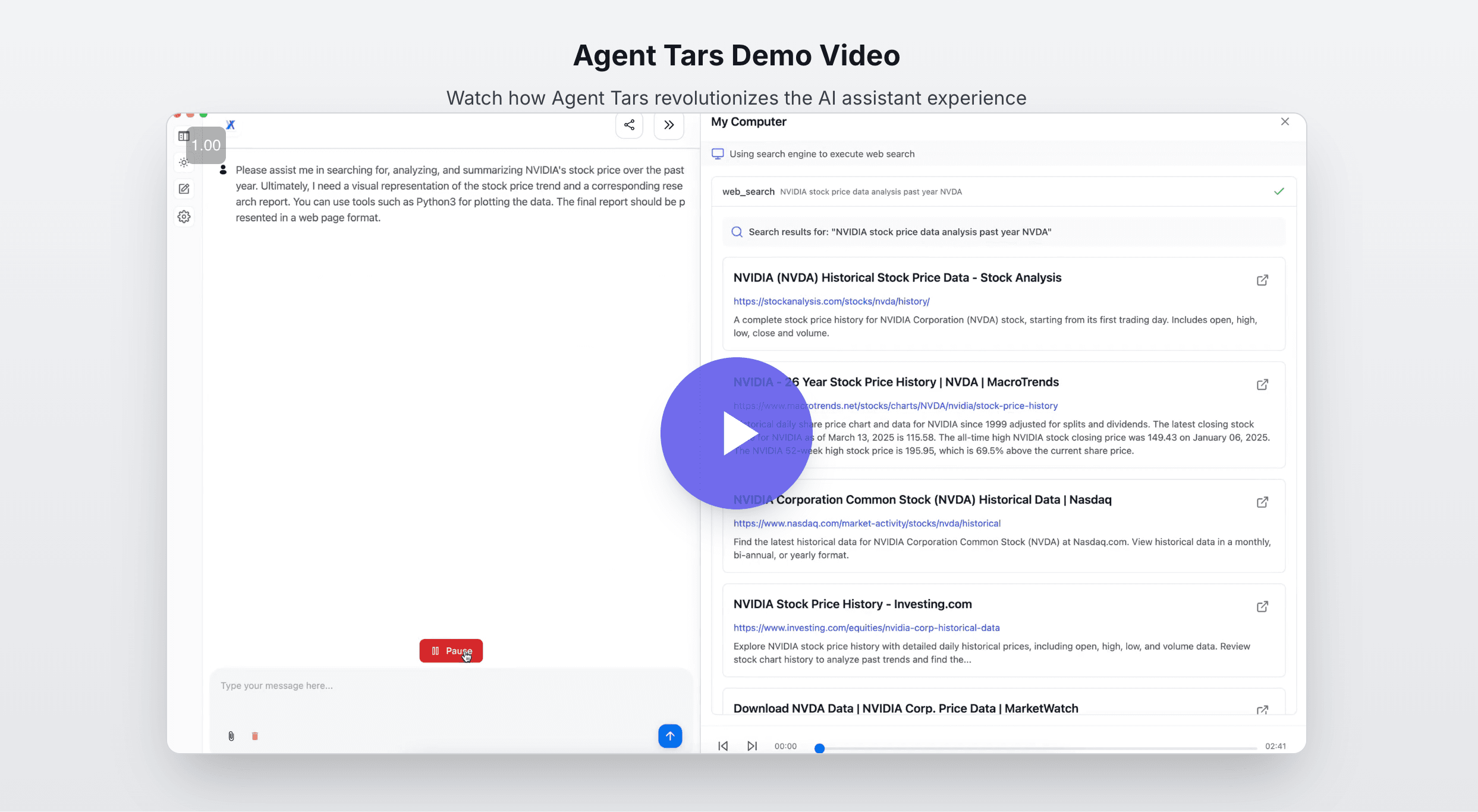Click the 00:00 current time label
The image size is (1478, 812).
785,746
